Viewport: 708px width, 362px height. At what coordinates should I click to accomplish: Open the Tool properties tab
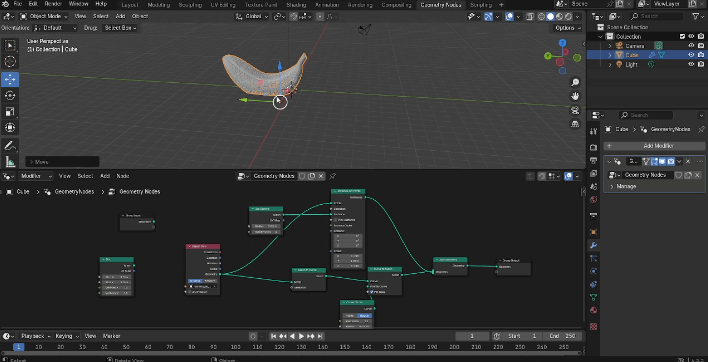click(593, 131)
